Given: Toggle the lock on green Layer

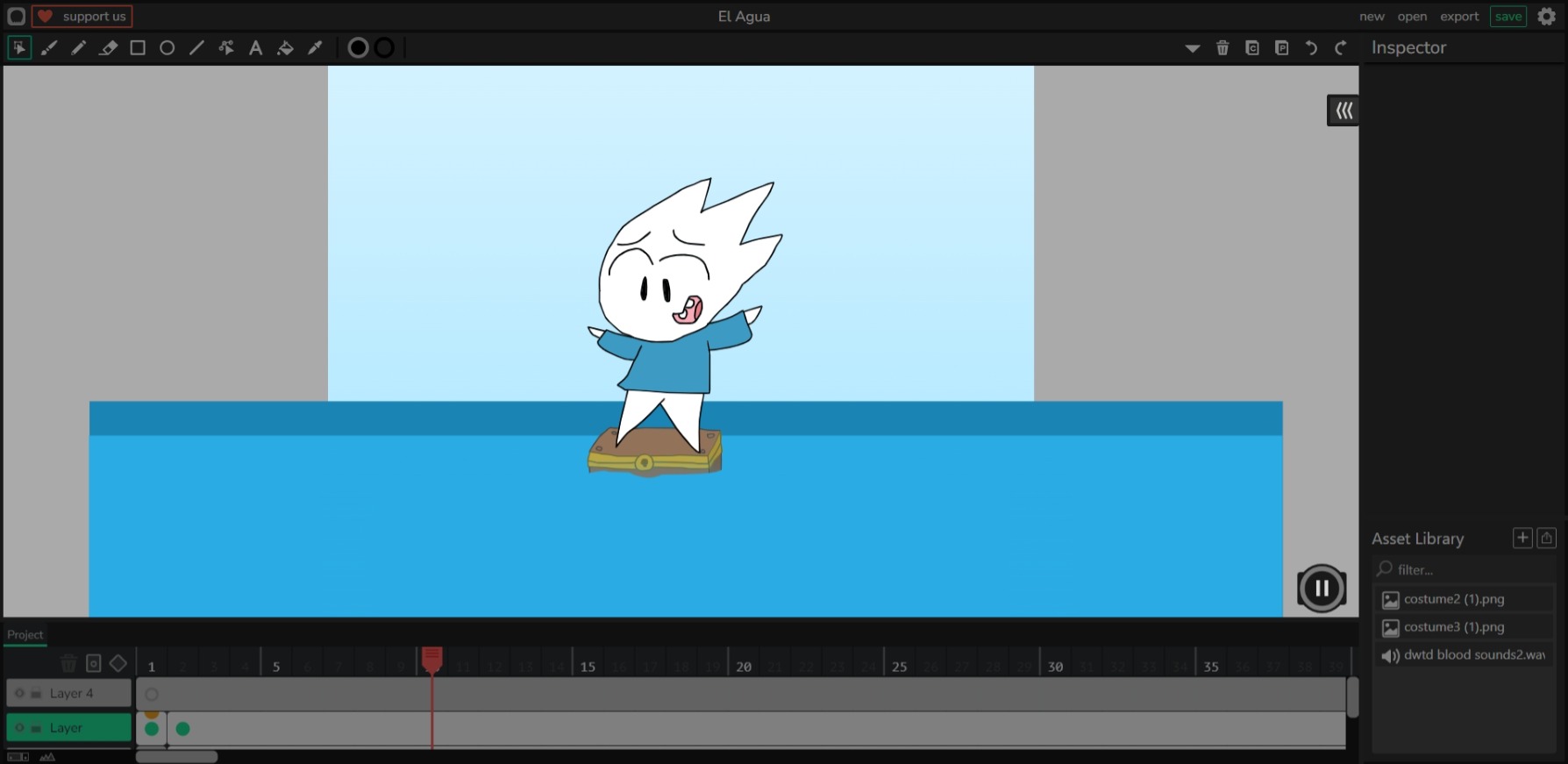Looking at the screenshot, I should click(x=36, y=728).
